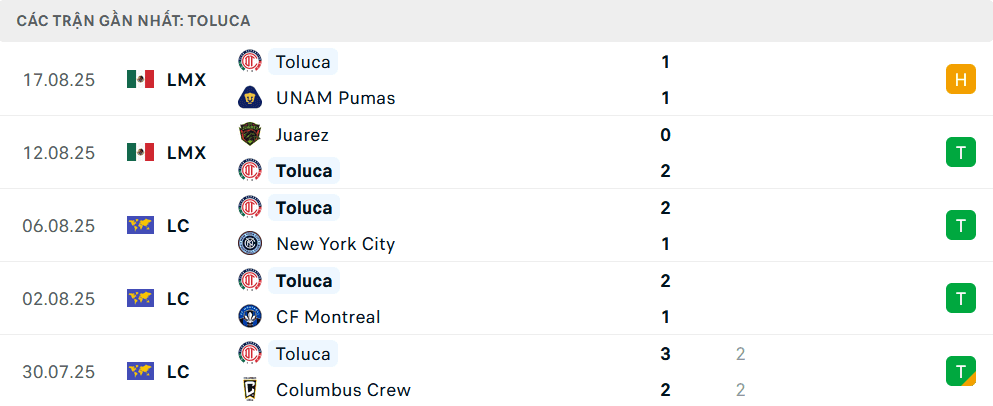Click the green T badge for Juarez match
This screenshot has height=406, width=993.
coord(960,152)
